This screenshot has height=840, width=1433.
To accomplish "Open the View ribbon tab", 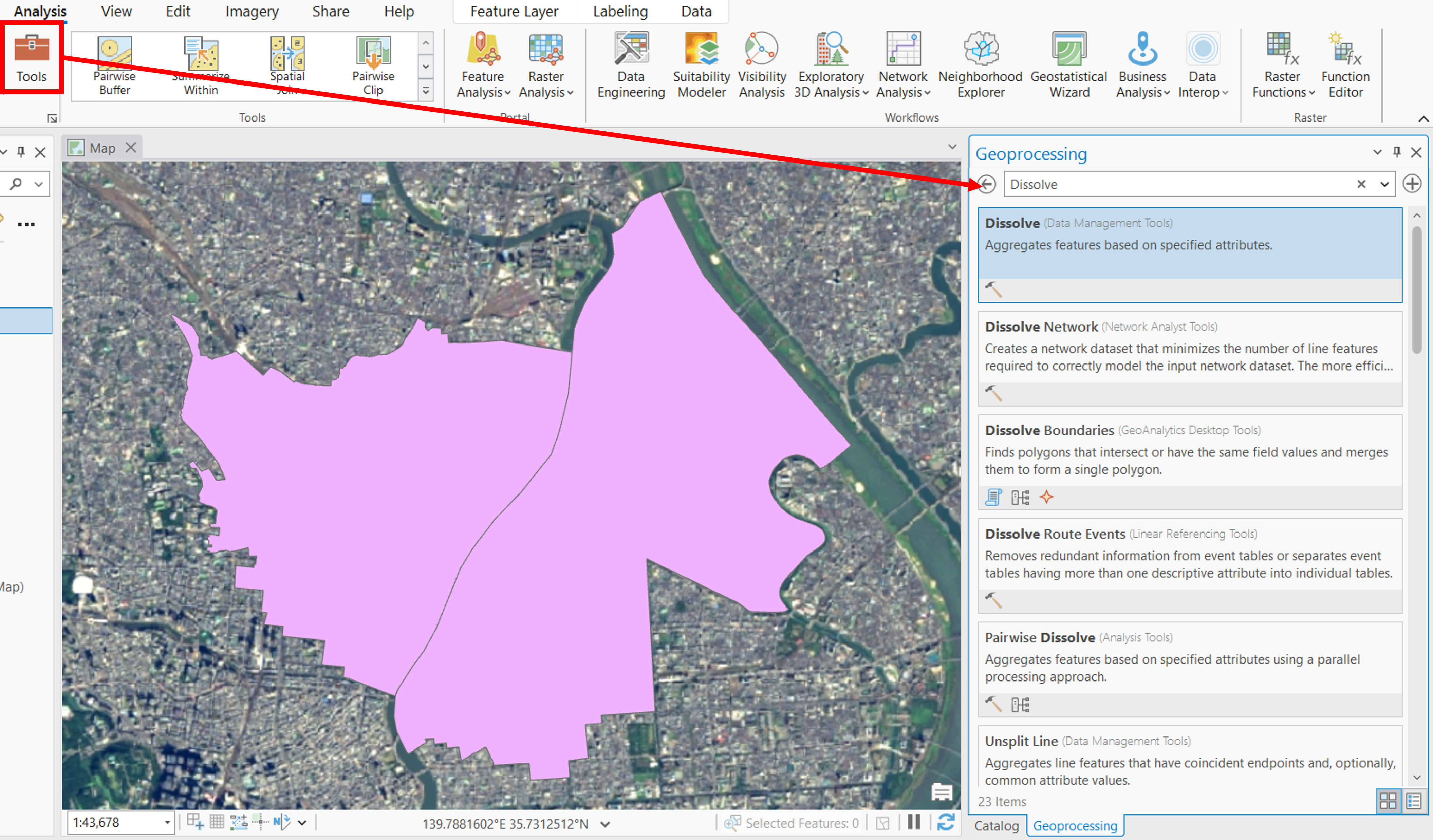I will (x=116, y=12).
